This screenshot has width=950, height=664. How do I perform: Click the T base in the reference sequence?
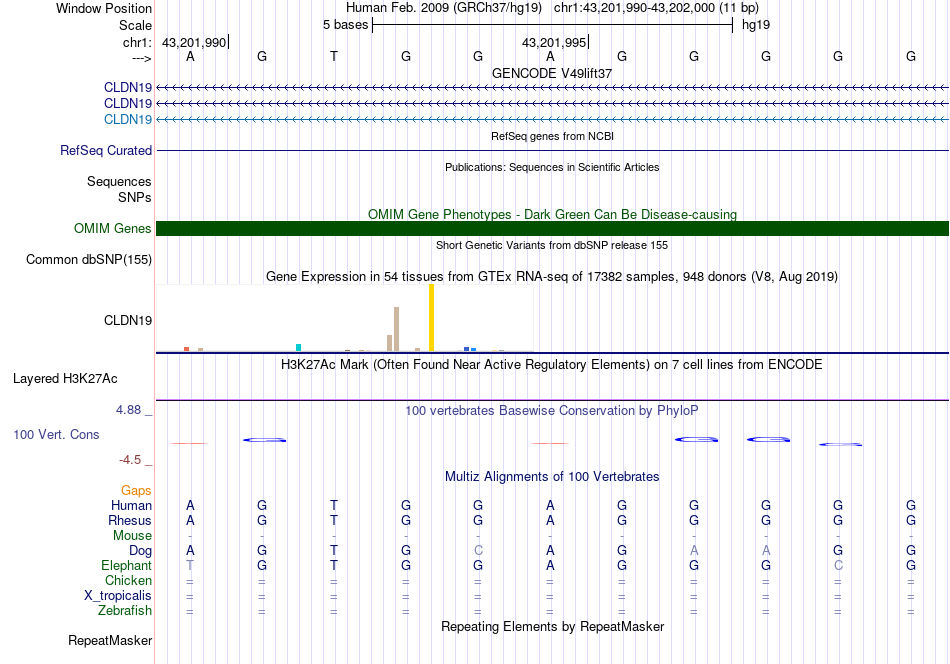[334, 56]
